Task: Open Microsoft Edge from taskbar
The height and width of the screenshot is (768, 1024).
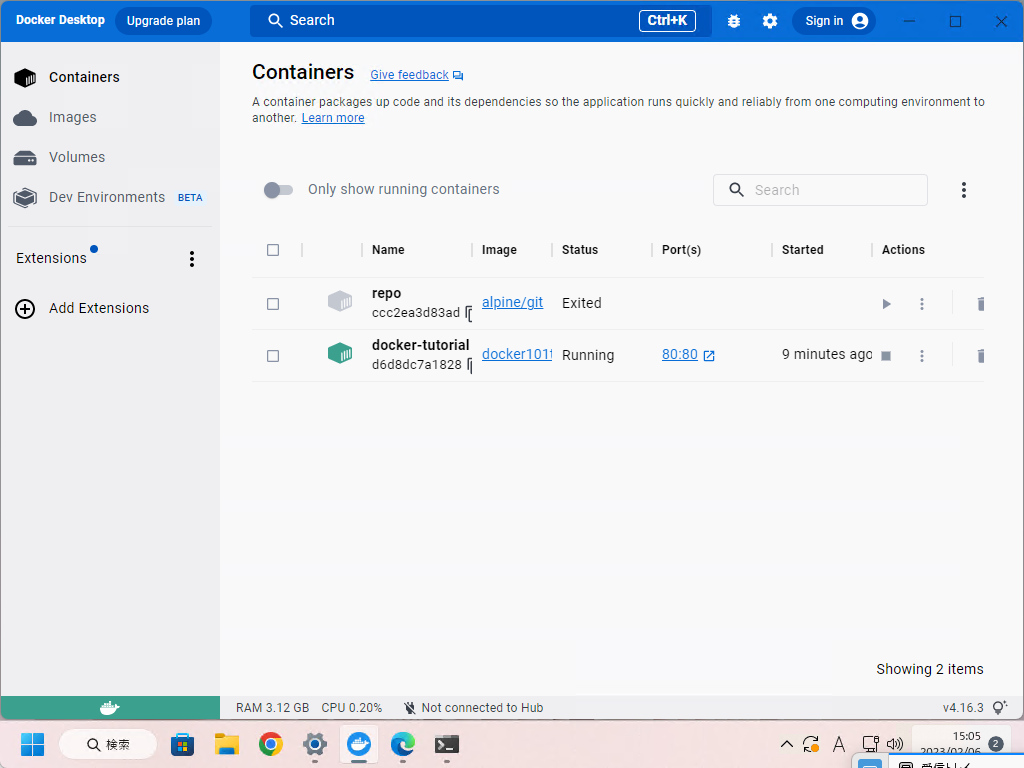Action: (402, 744)
